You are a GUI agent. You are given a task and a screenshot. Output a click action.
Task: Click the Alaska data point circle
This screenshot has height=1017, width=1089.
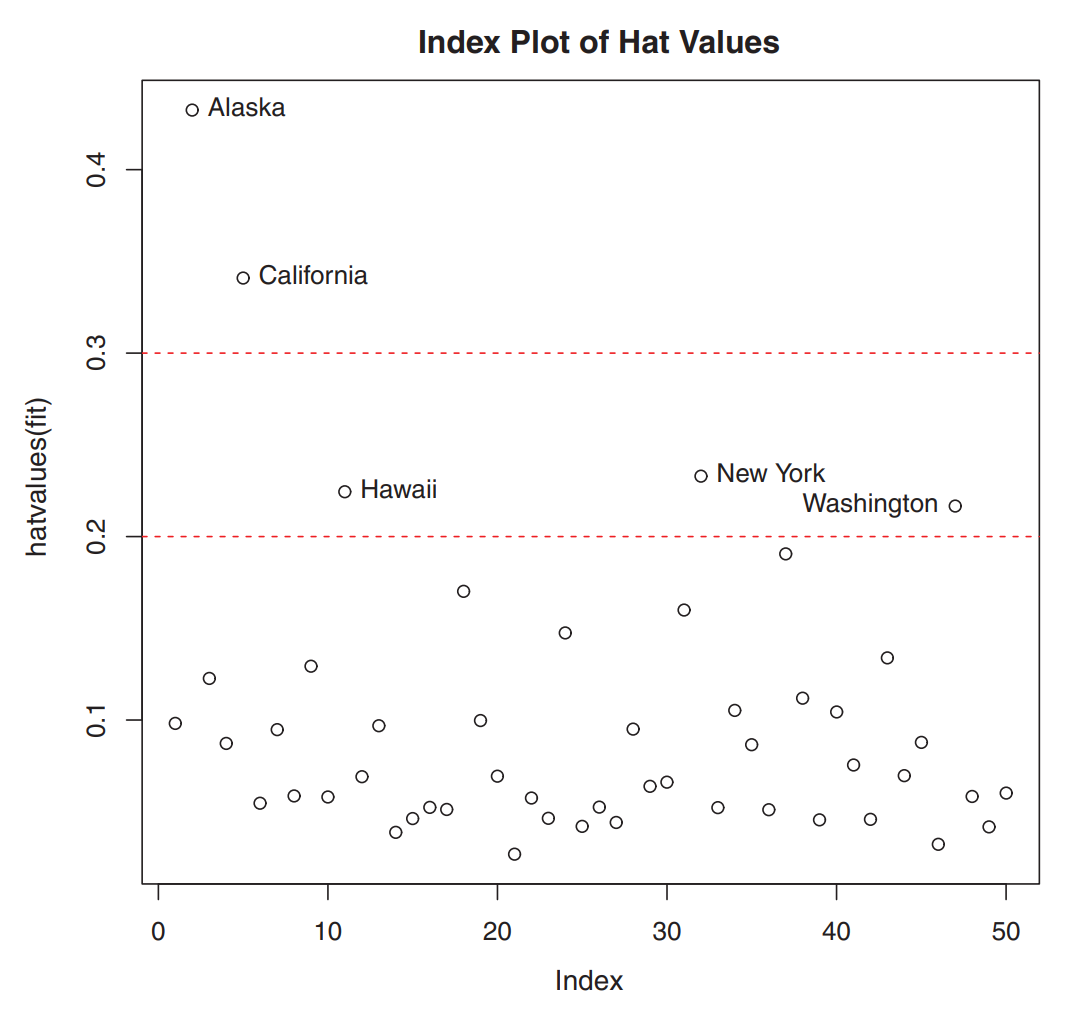[192, 110]
